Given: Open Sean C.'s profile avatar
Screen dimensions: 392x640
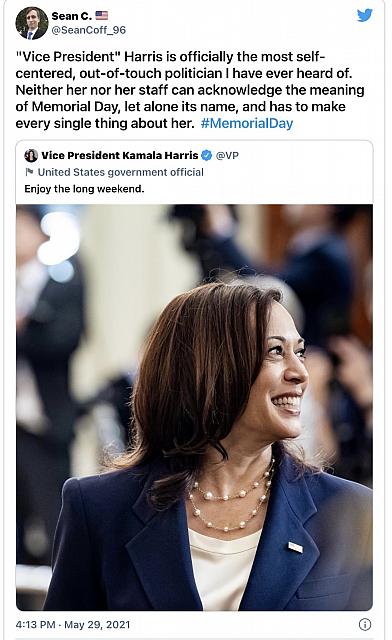Looking at the screenshot, I should click(32, 23).
